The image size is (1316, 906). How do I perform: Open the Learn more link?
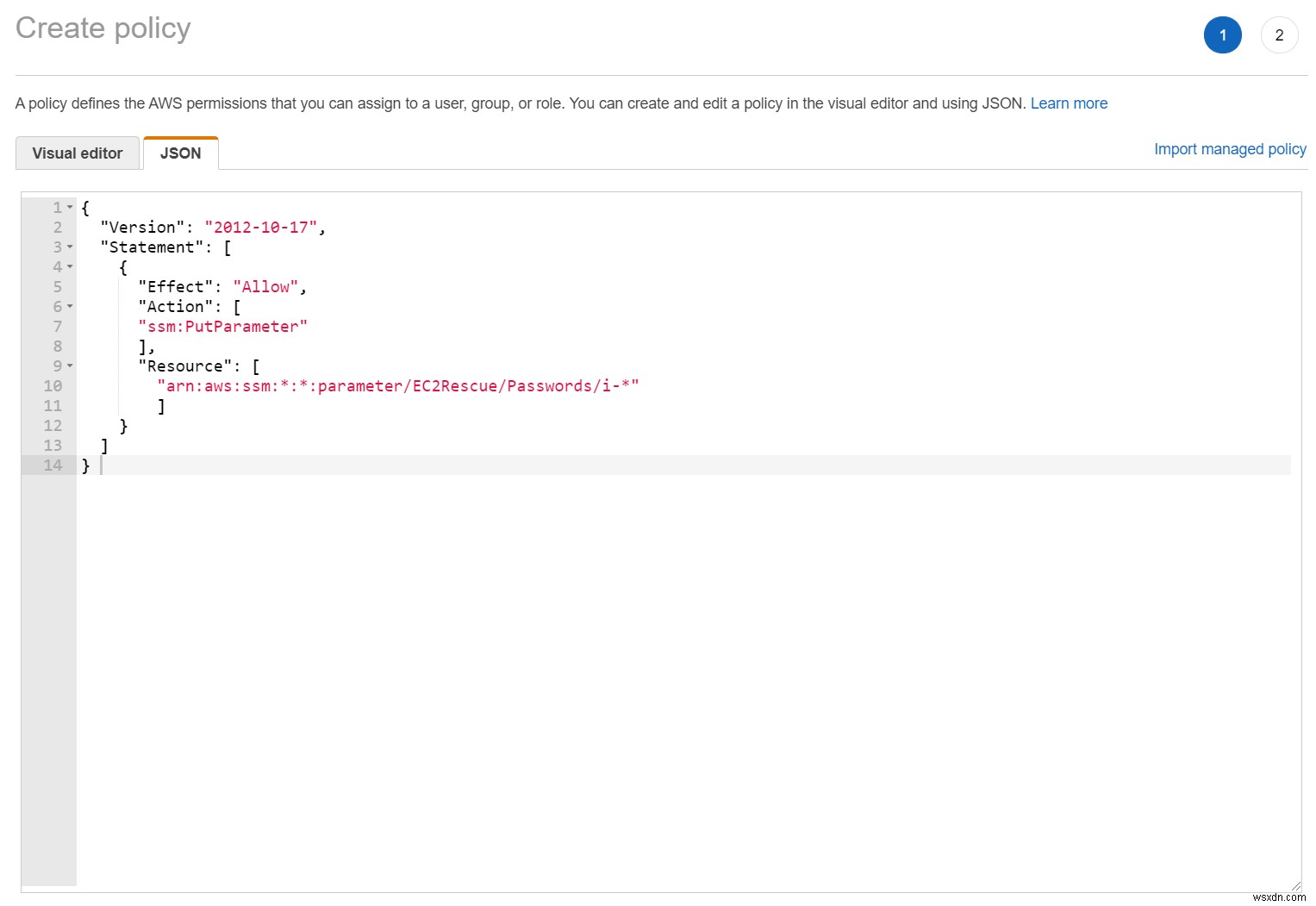click(1069, 103)
